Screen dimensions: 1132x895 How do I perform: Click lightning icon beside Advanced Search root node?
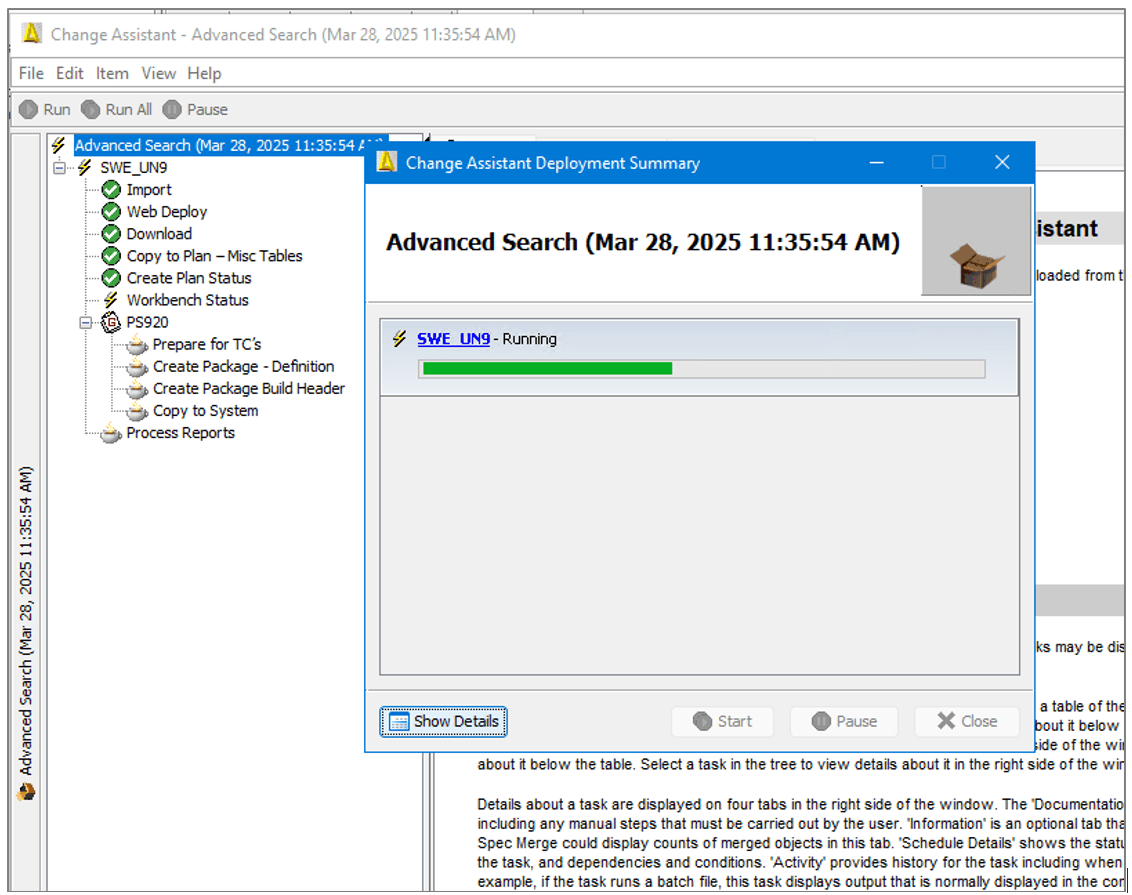click(59, 145)
